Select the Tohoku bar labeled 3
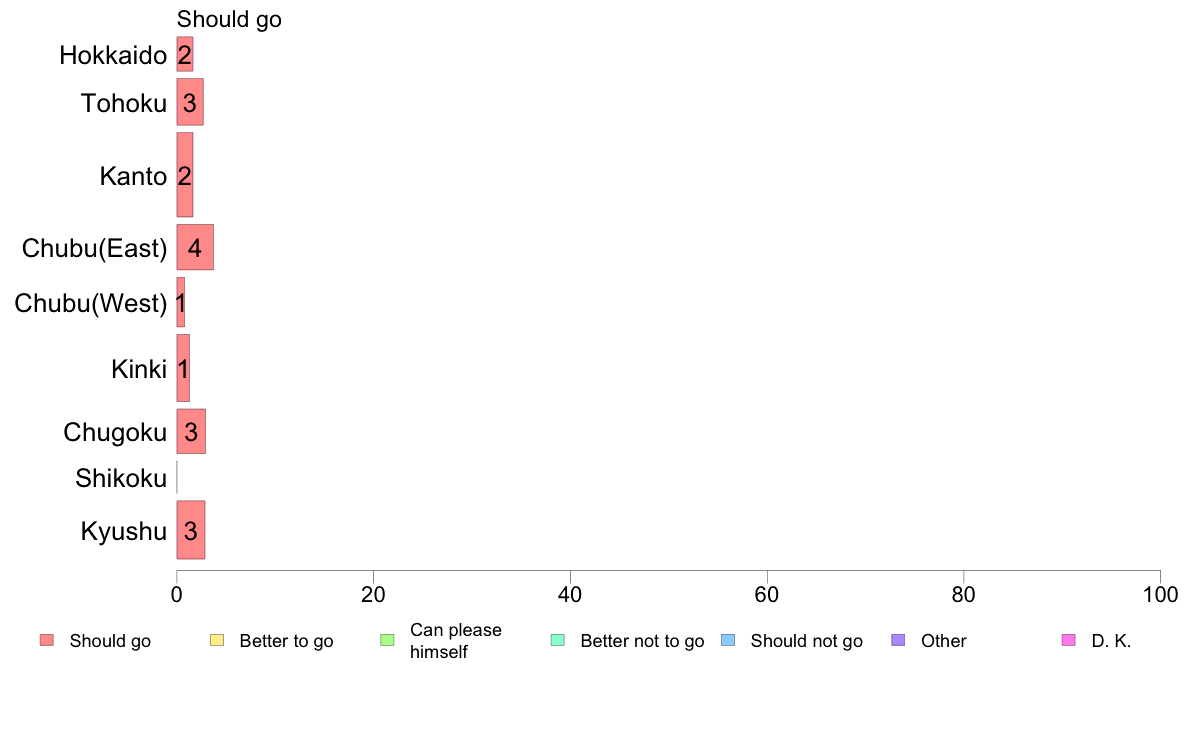1188x736 pixels. (x=190, y=102)
